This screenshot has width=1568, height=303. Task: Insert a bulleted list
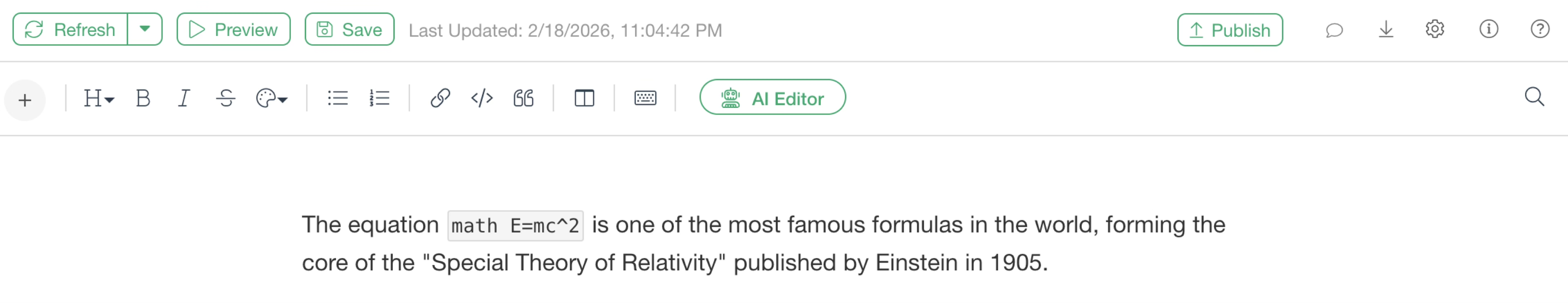coord(338,98)
